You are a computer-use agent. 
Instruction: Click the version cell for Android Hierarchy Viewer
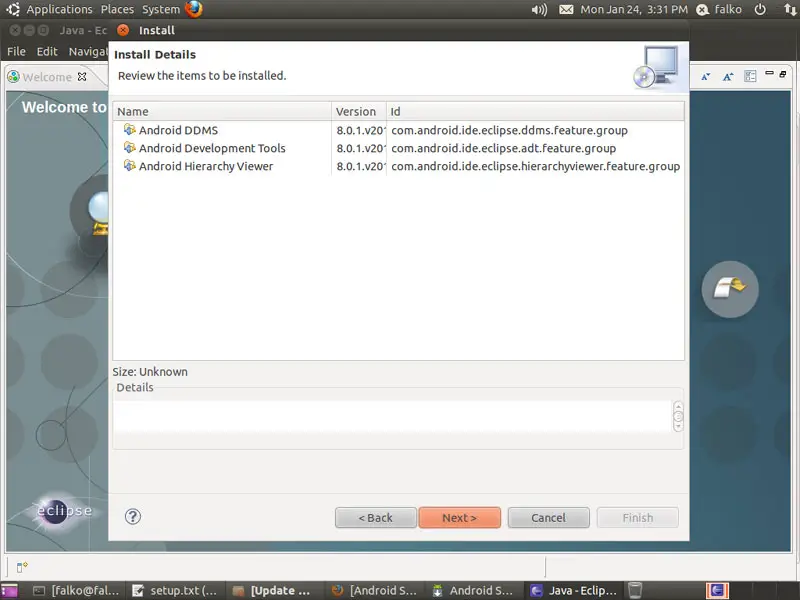click(361, 166)
